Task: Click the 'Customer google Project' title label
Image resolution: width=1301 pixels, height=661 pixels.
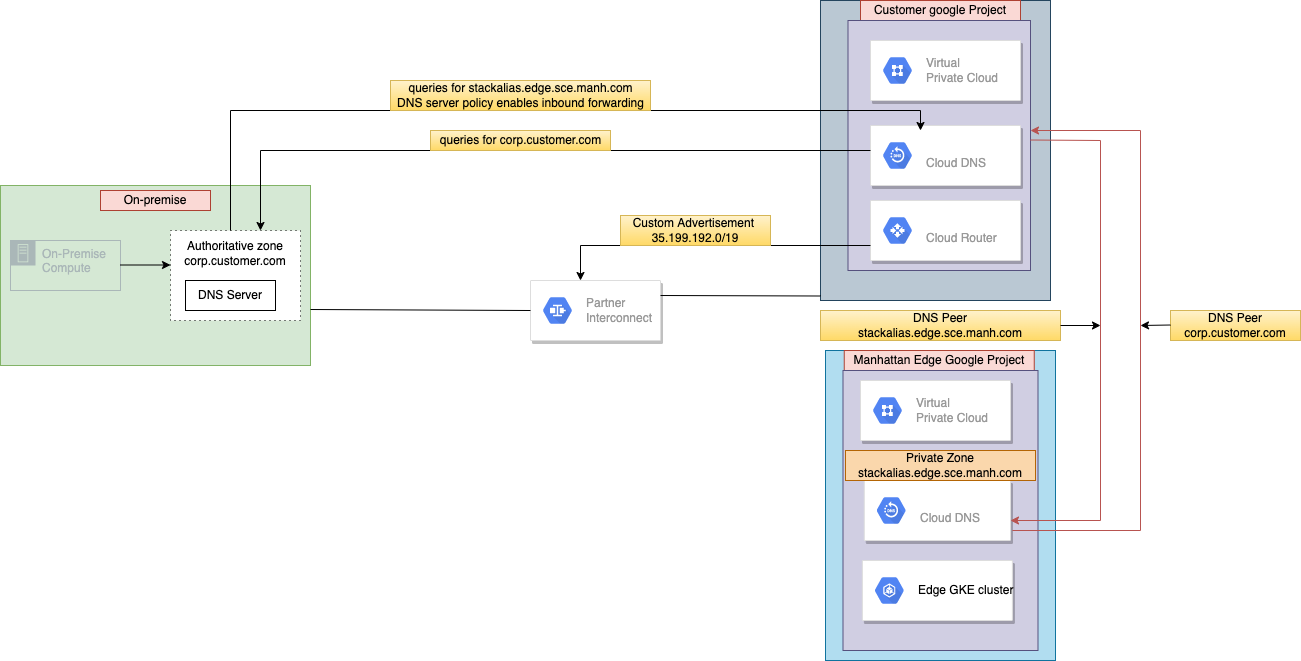Action: click(x=940, y=10)
